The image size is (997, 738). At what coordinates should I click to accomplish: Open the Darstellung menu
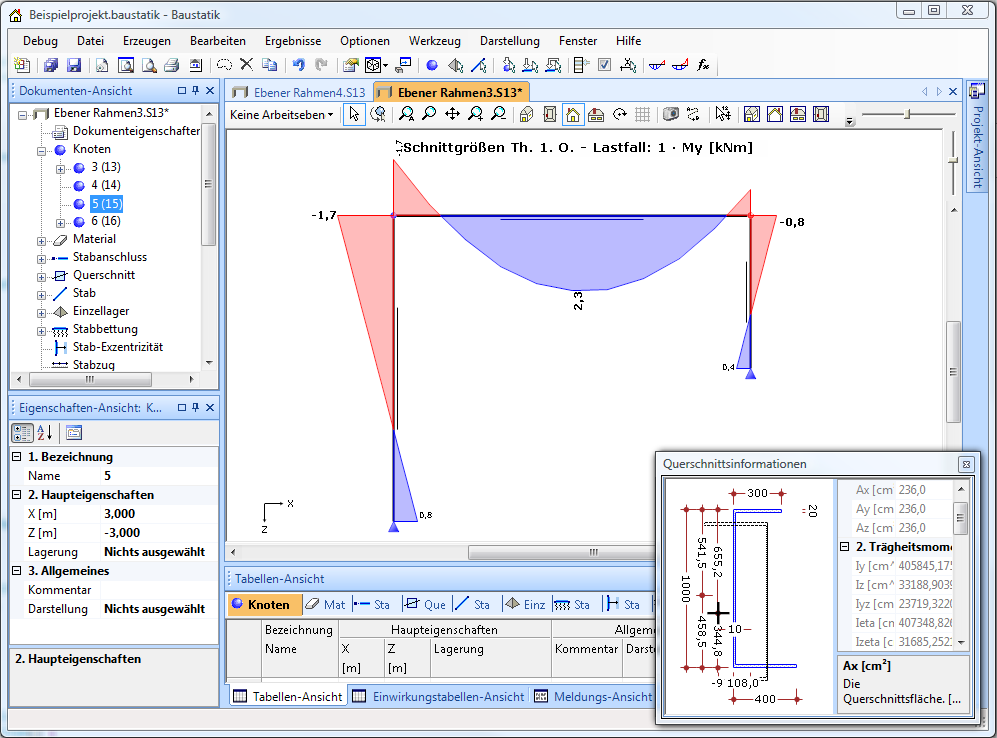click(510, 41)
